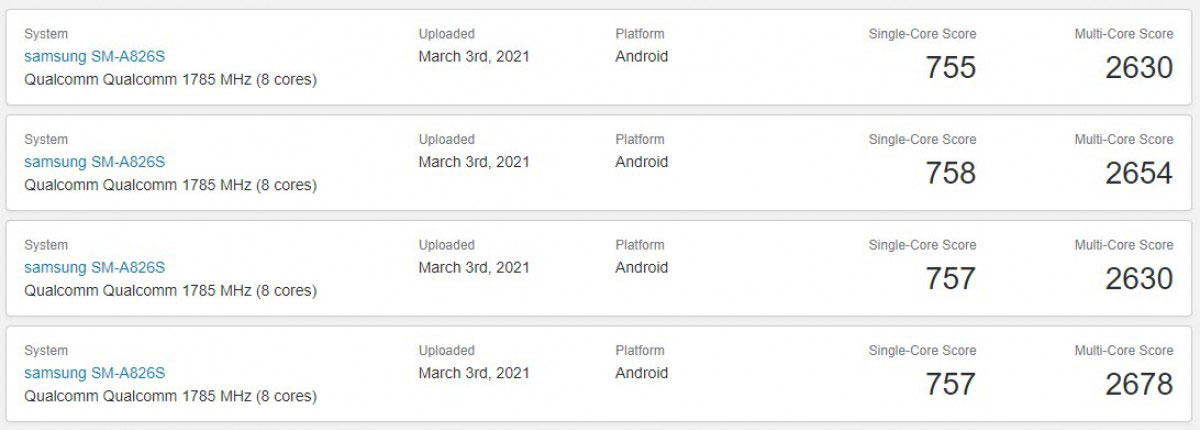Click multi-core 2630 beside single-core 757

[x=1139, y=278]
